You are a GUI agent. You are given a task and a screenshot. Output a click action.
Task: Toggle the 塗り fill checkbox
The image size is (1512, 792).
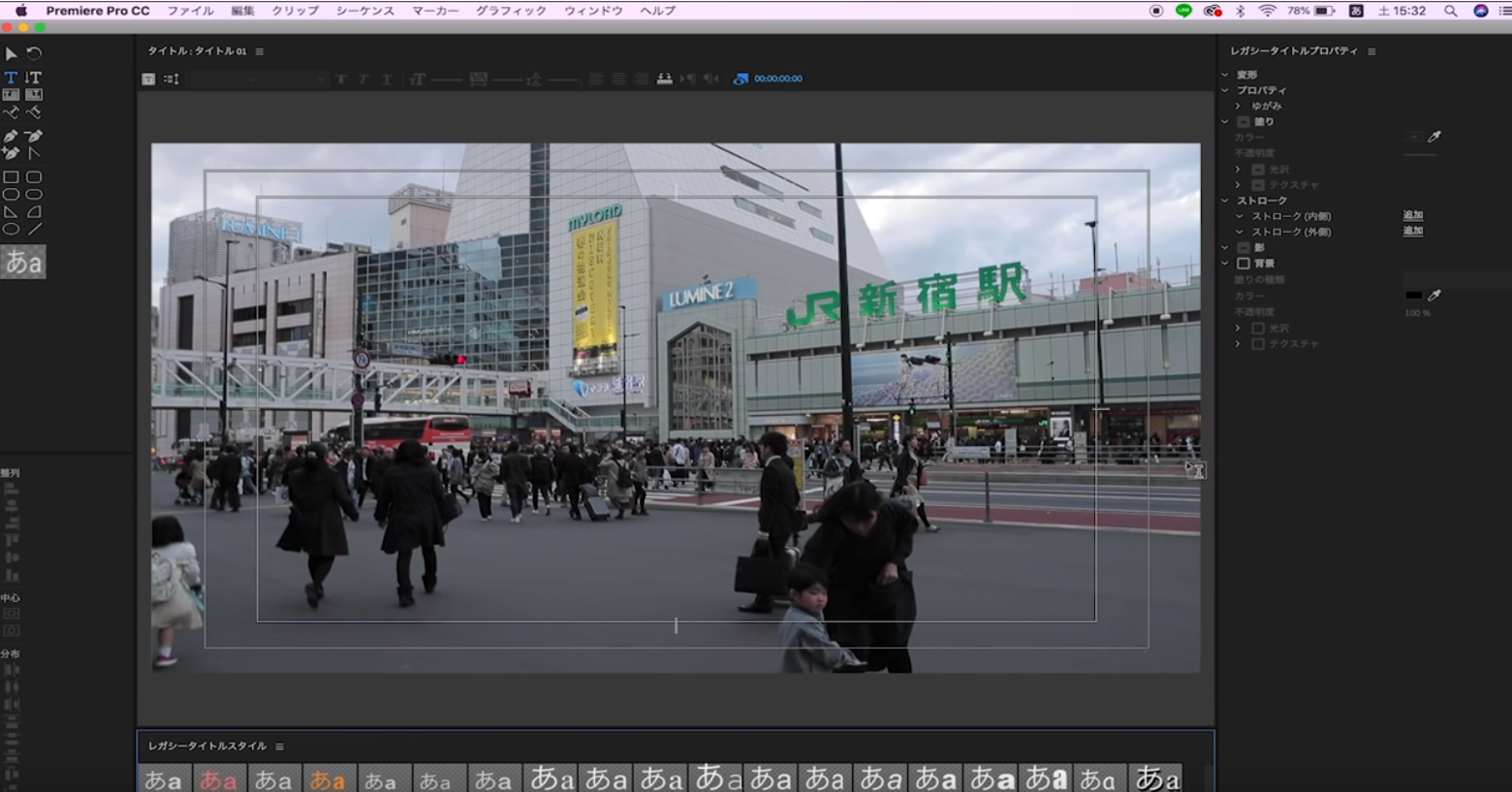[1244, 122]
